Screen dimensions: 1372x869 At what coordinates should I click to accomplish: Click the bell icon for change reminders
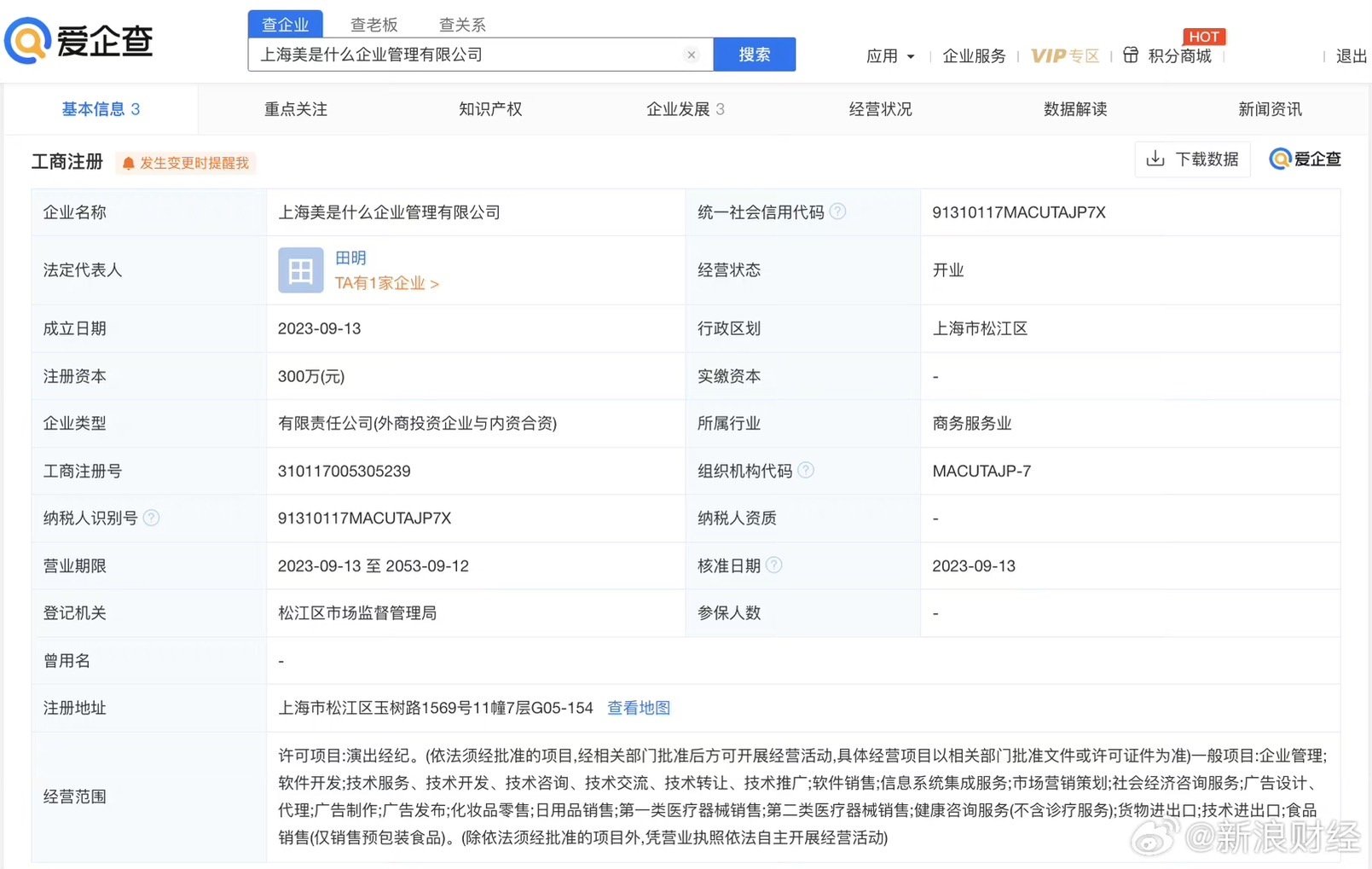click(x=129, y=163)
